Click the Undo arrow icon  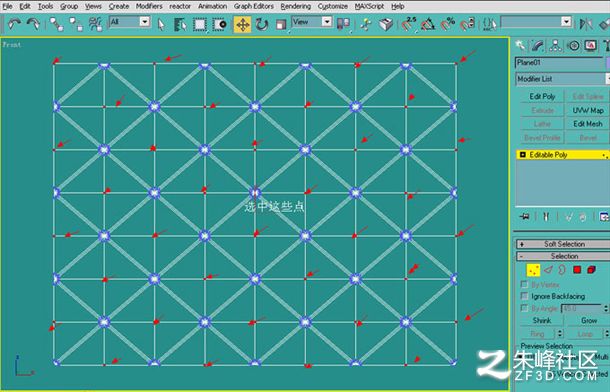point(14,24)
